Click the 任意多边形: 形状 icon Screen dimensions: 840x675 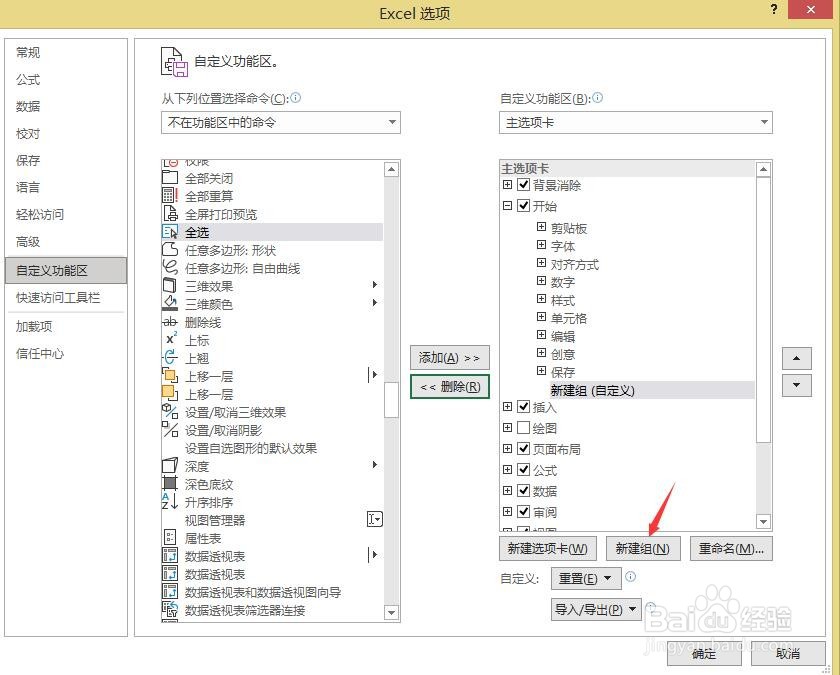tap(170, 250)
